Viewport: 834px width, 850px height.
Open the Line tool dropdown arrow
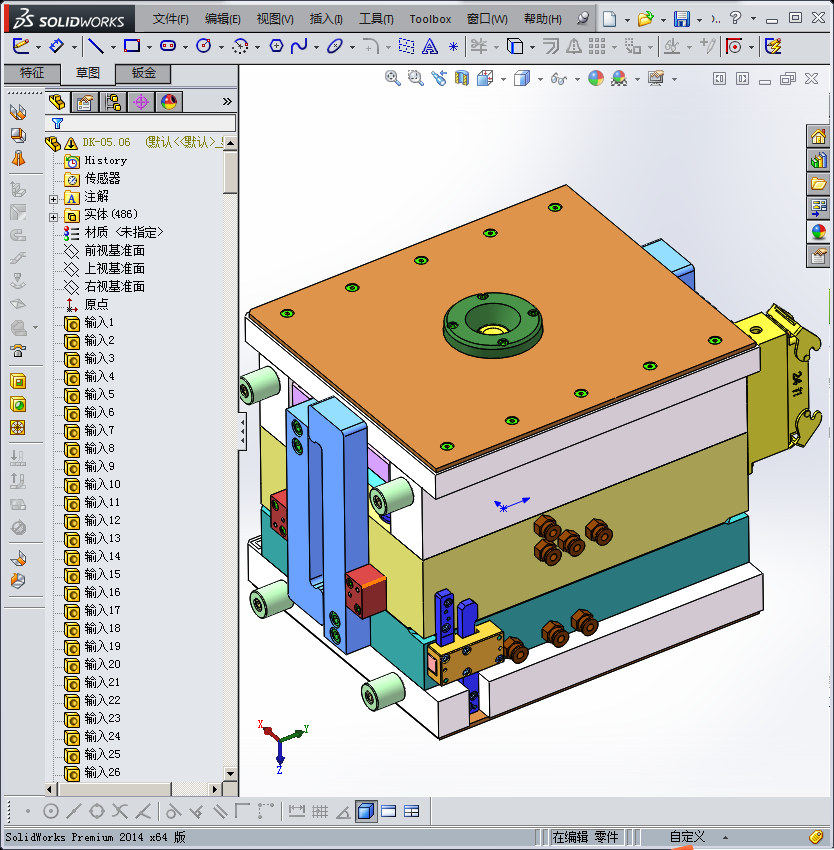[x=113, y=48]
